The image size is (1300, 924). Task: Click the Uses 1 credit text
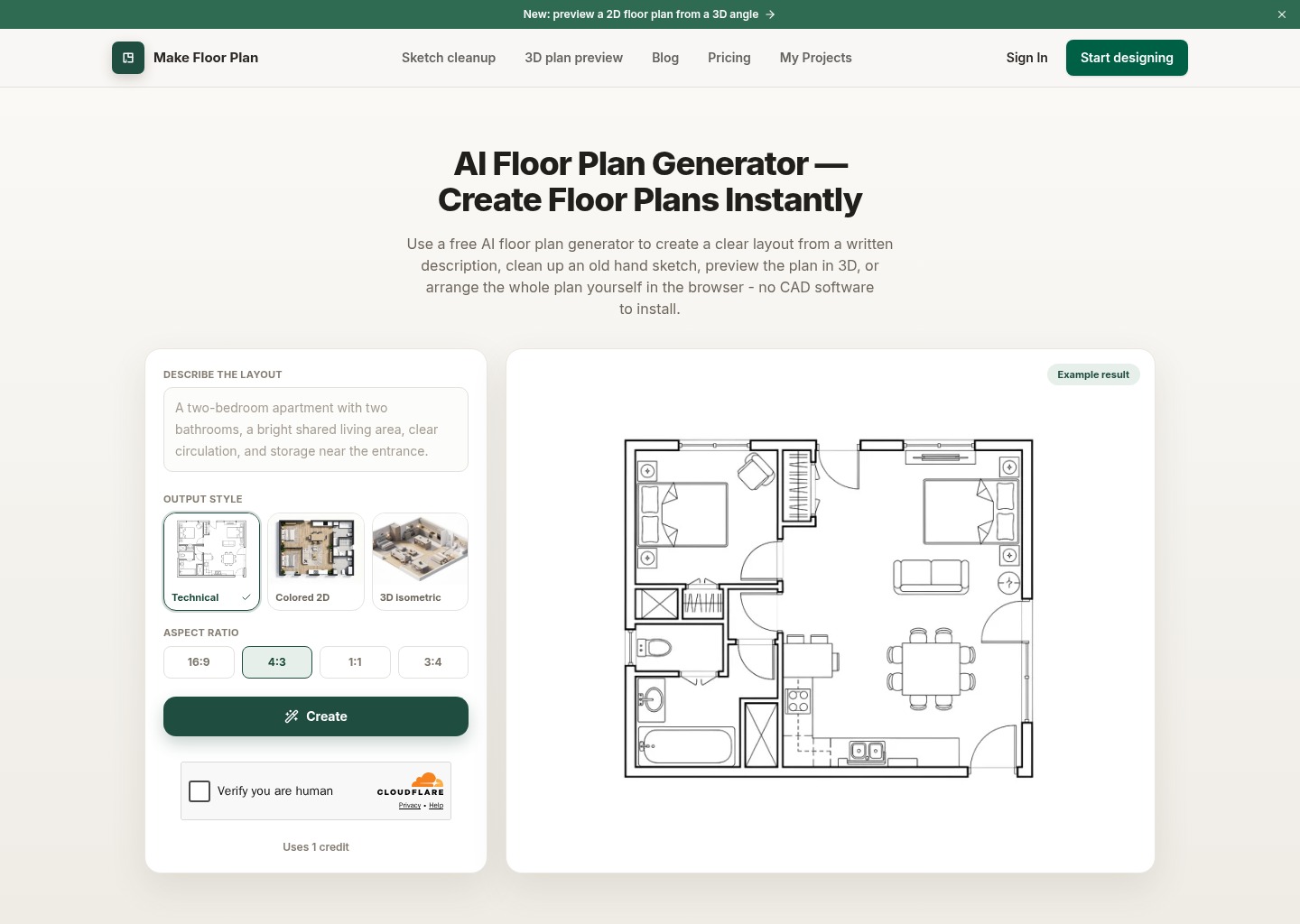(x=316, y=847)
